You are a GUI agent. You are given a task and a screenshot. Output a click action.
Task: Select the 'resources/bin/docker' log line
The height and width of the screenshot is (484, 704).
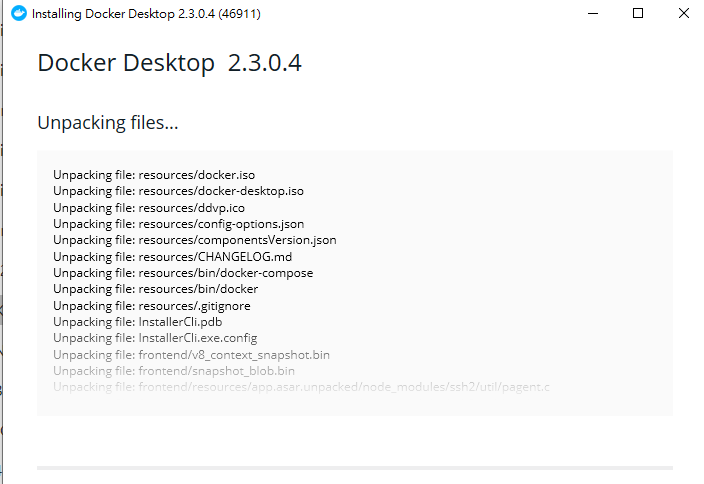[156, 289]
